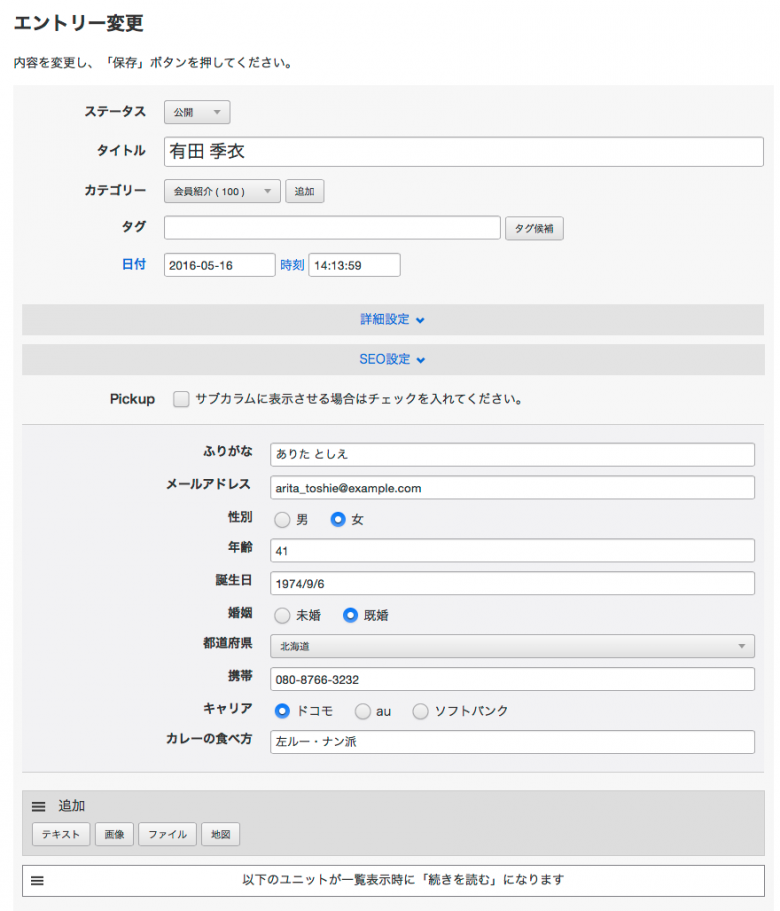Open the カテゴリー category dropdown
The width and height of the screenshot is (780, 911).
coord(221,190)
